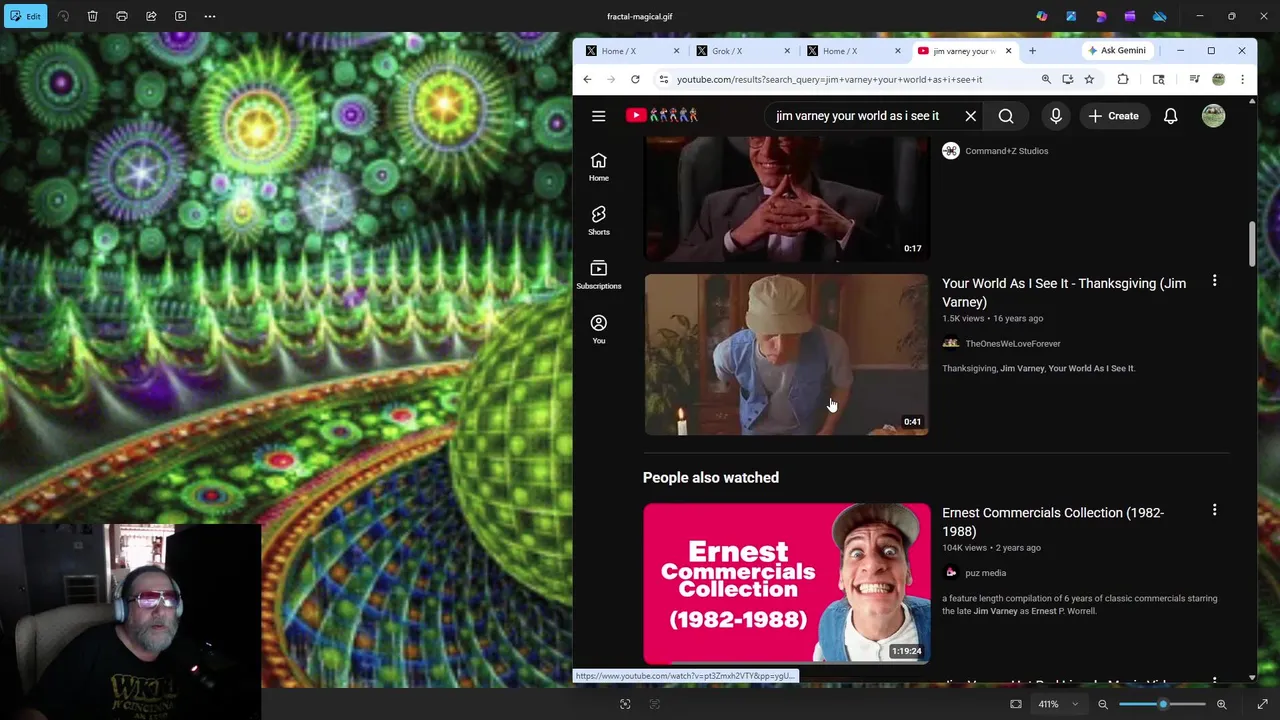Close the active YouTube tab
1280x720 pixels.
coord(1008,51)
